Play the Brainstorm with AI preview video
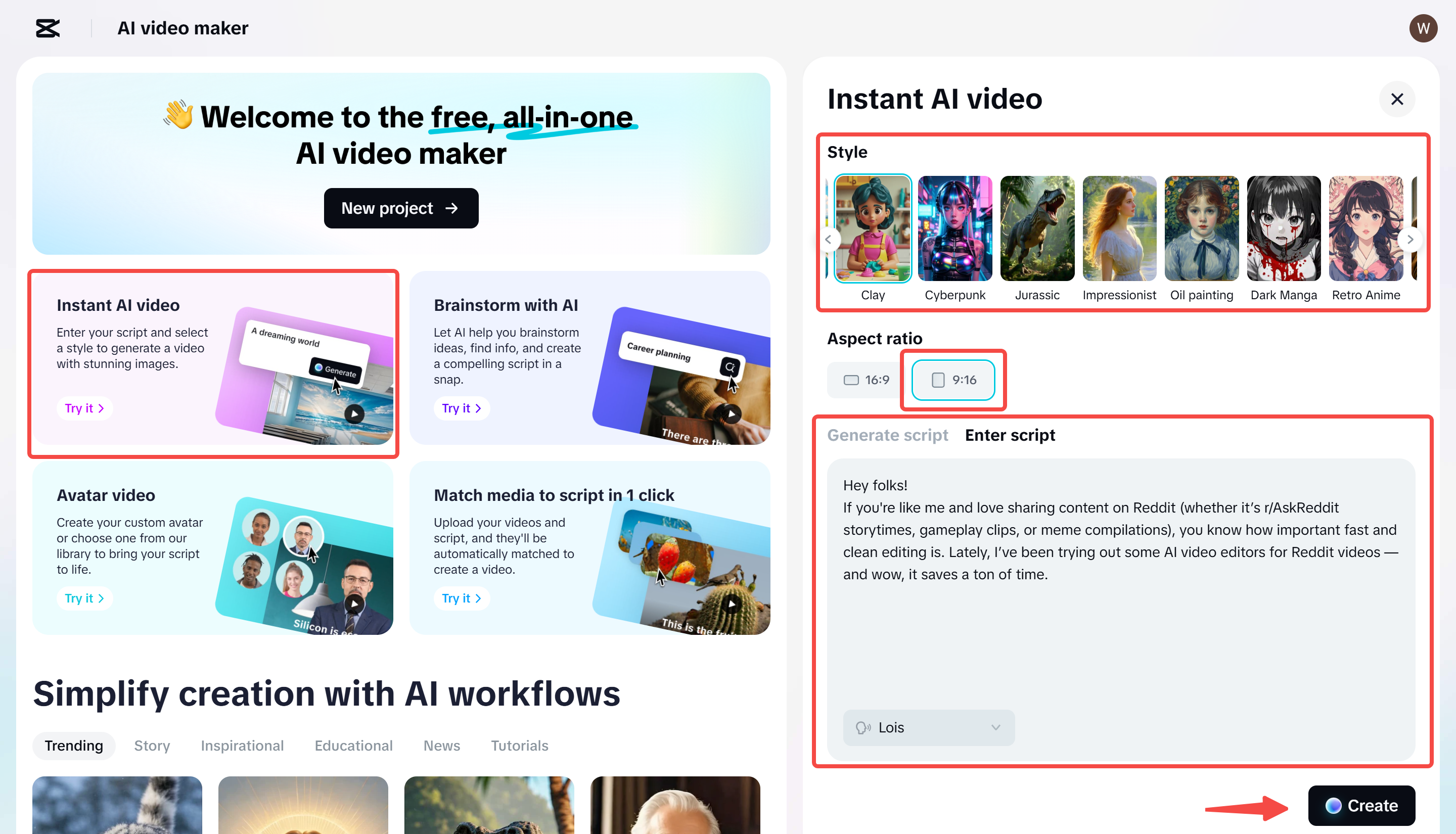 tap(732, 412)
